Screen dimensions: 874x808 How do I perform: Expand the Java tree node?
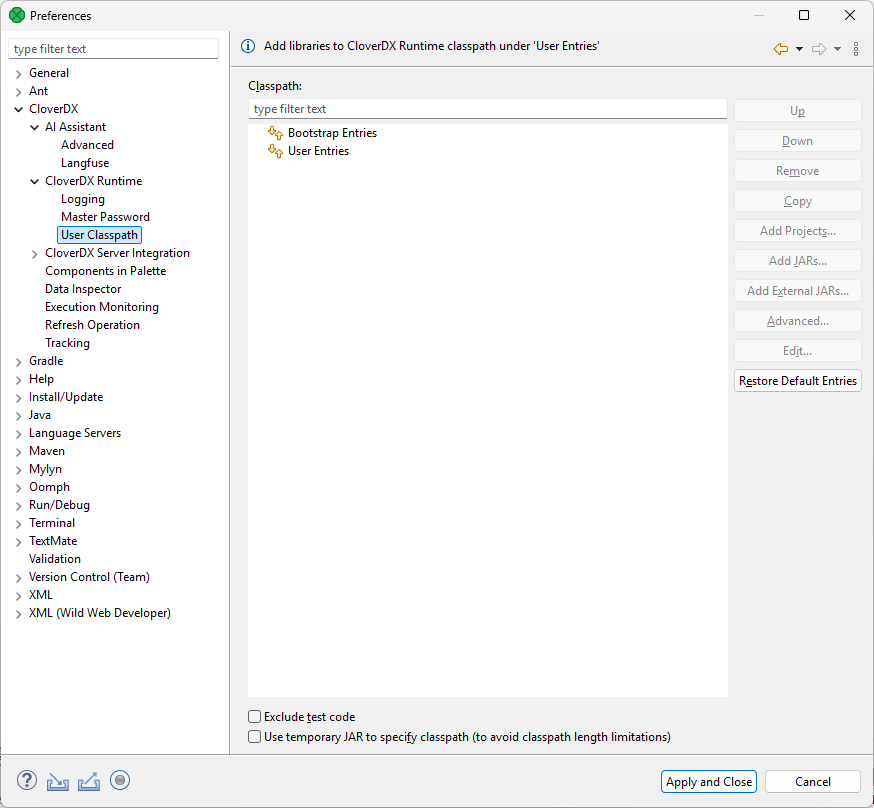pos(18,416)
